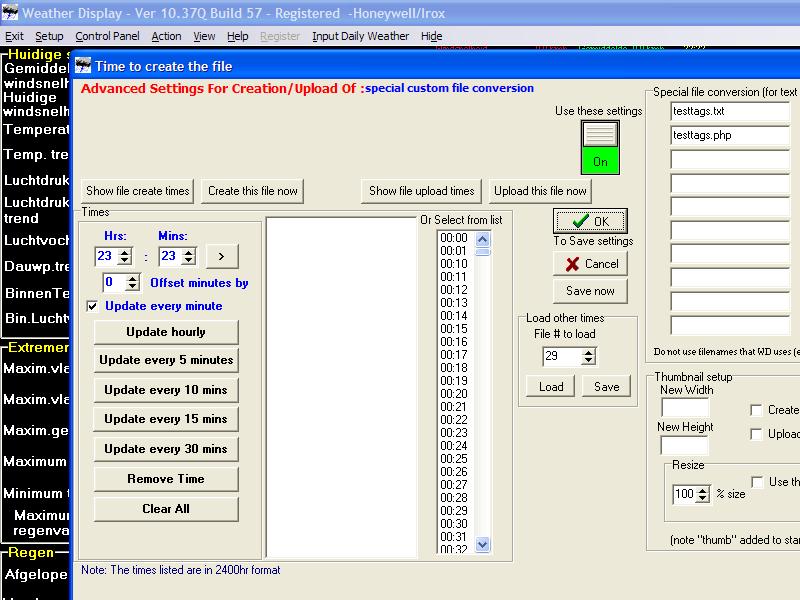This screenshot has width=800, height=600.
Task: Open the Help menu
Action: [237, 36]
